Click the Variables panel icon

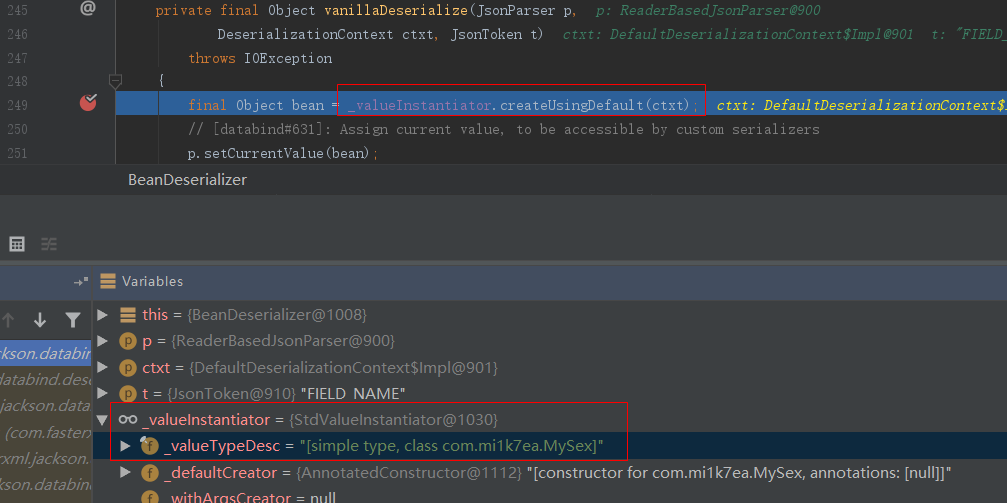coord(108,281)
